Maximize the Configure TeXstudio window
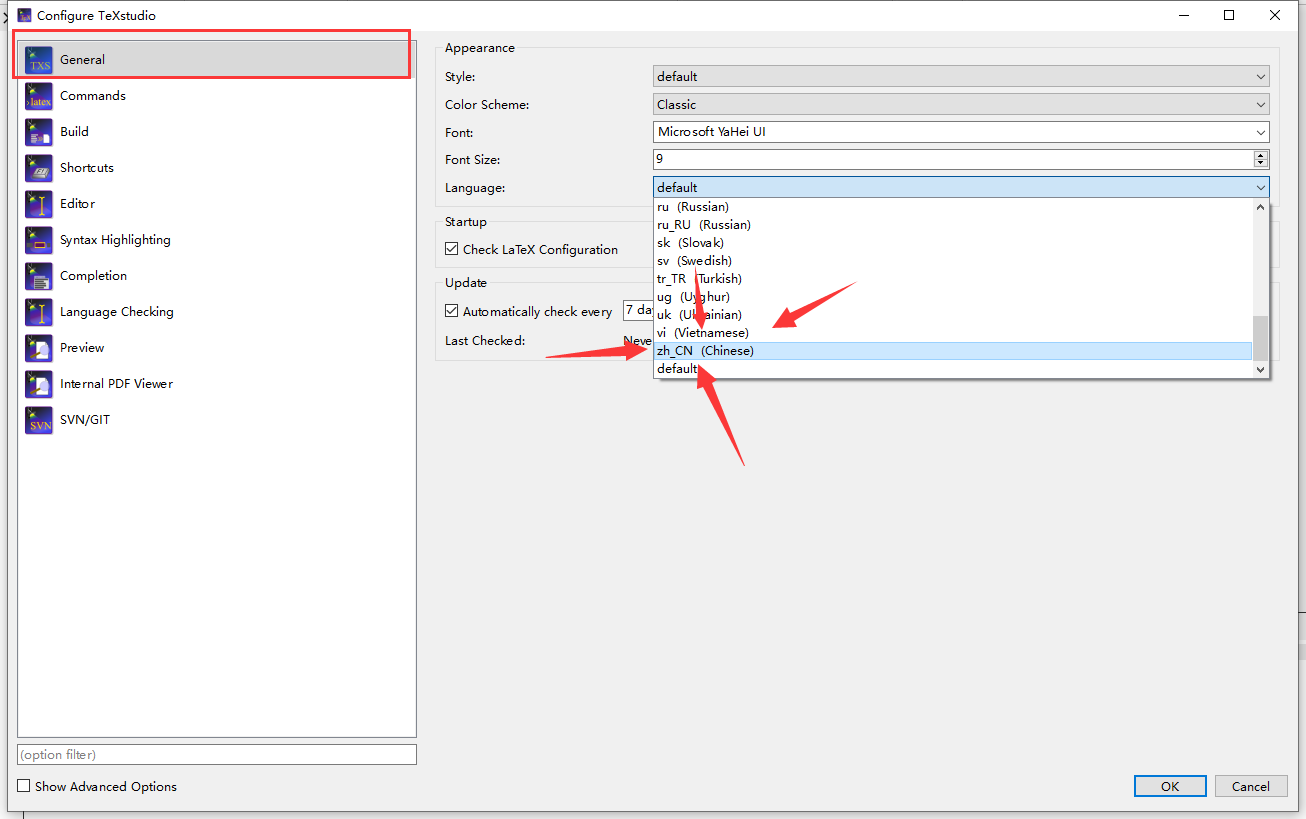 tap(1229, 15)
